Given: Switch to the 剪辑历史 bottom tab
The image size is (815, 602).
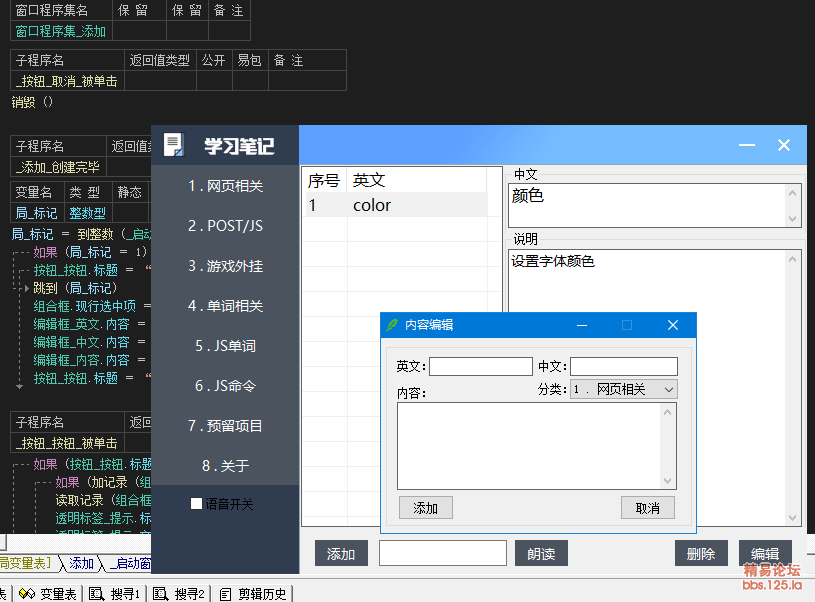Looking at the screenshot, I should pos(253,594).
